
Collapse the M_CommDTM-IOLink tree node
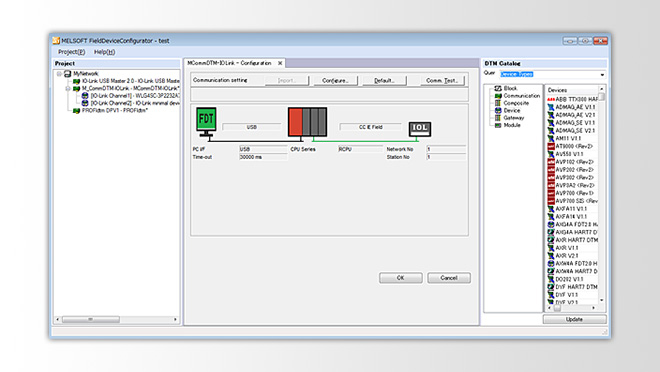(x=68, y=89)
